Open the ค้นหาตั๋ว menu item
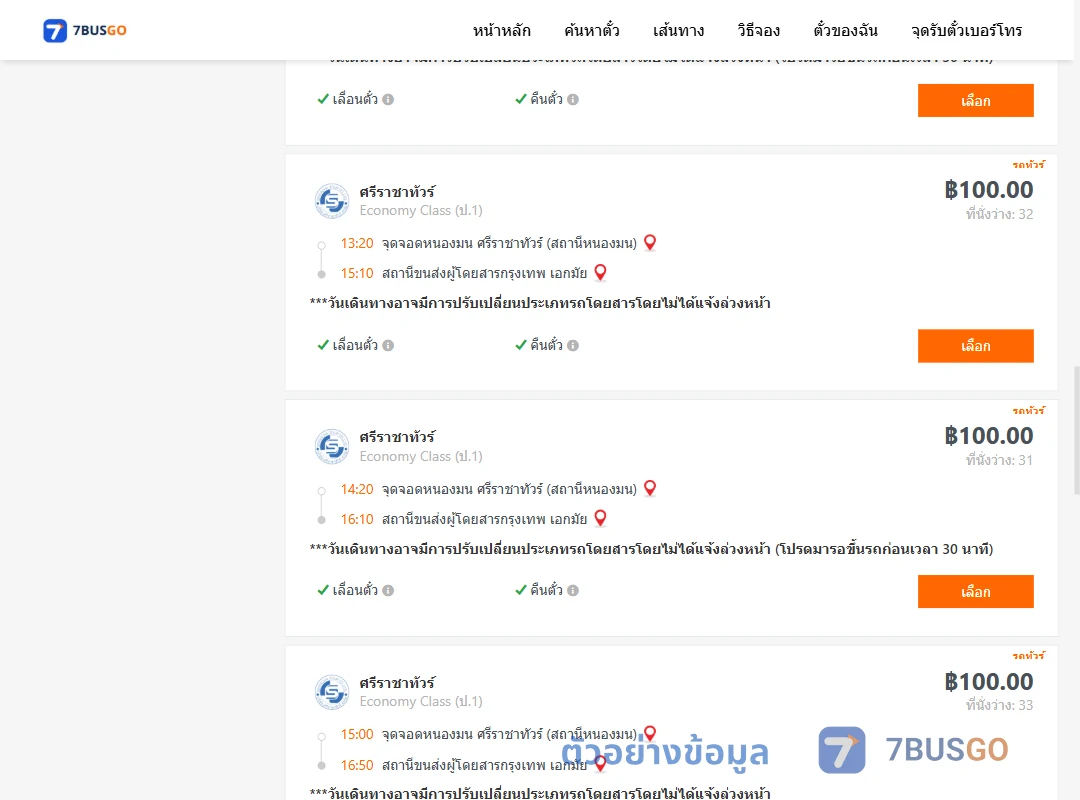The height and width of the screenshot is (800, 1080). pos(592,30)
